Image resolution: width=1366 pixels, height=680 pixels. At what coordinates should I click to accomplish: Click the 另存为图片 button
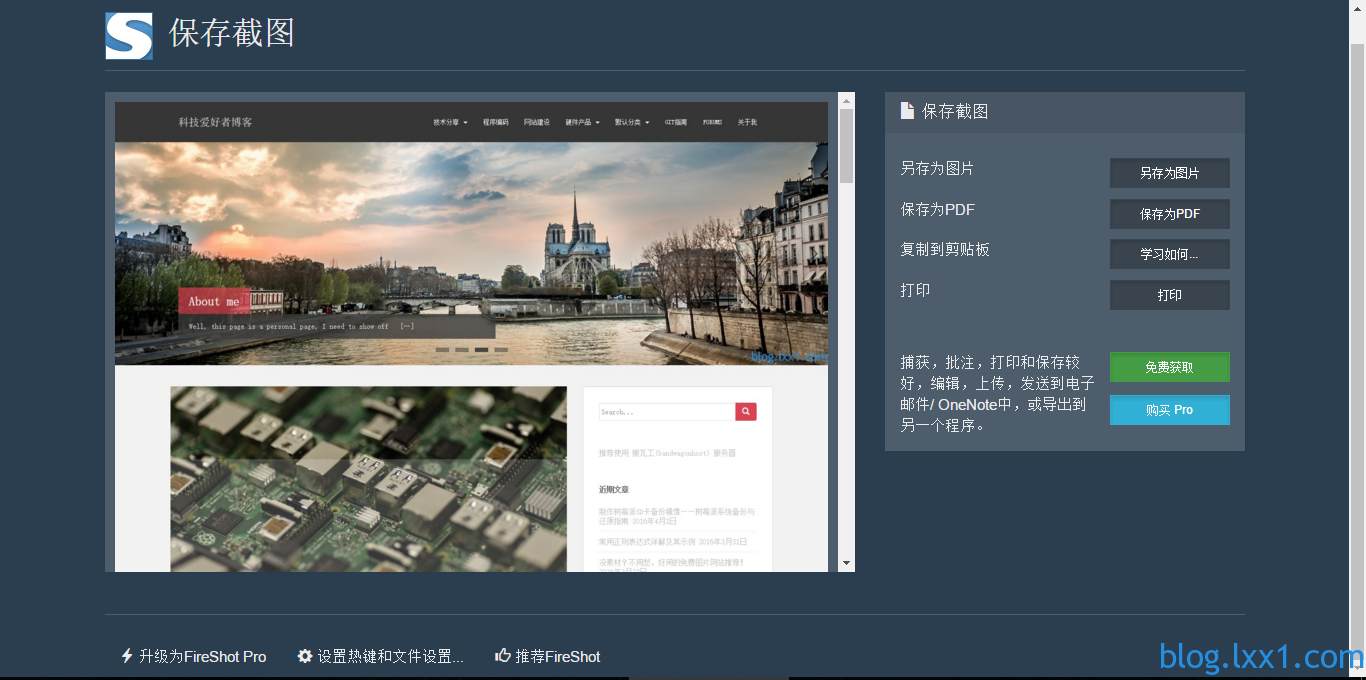[x=1170, y=173]
